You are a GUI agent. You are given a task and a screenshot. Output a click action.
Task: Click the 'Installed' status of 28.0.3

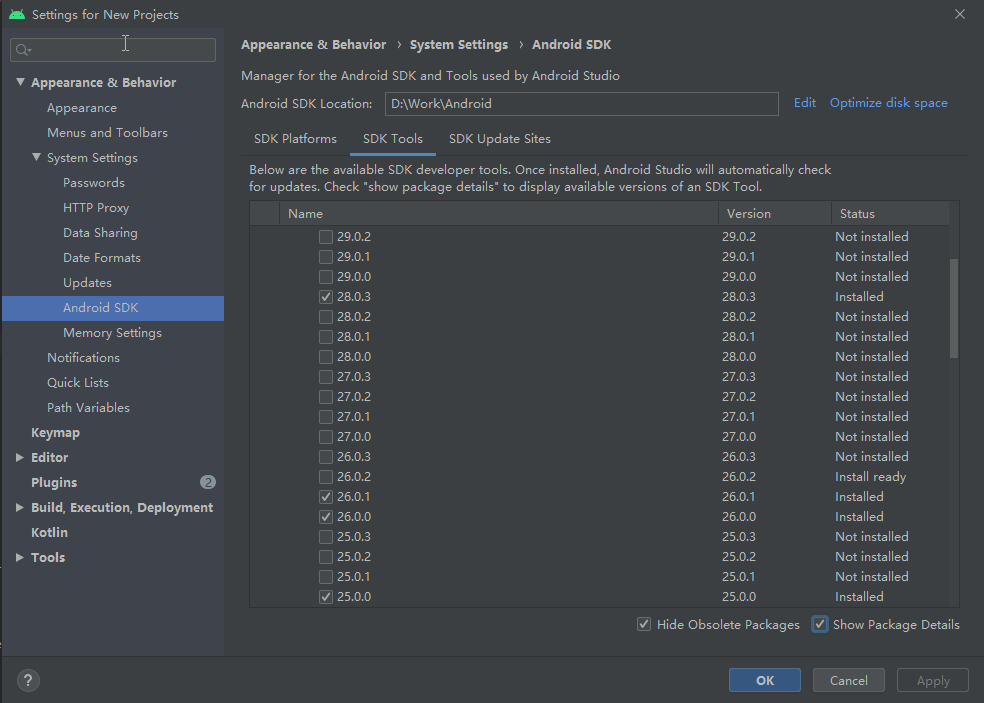(x=859, y=297)
